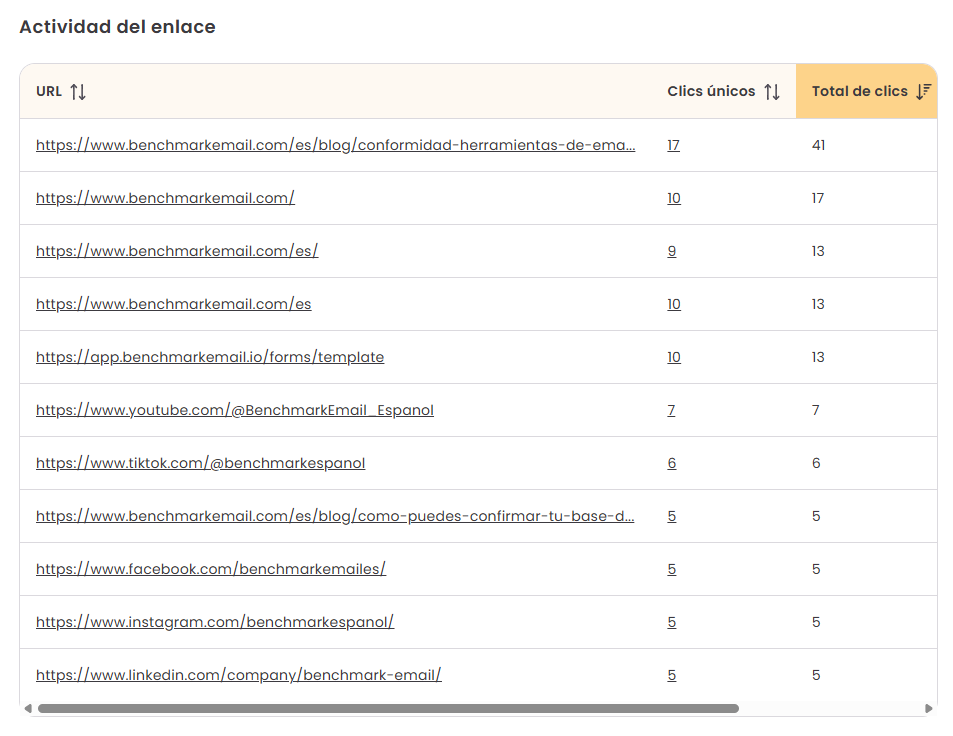Click unique clicks 5 in como-puedes-confirmar row

point(672,516)
